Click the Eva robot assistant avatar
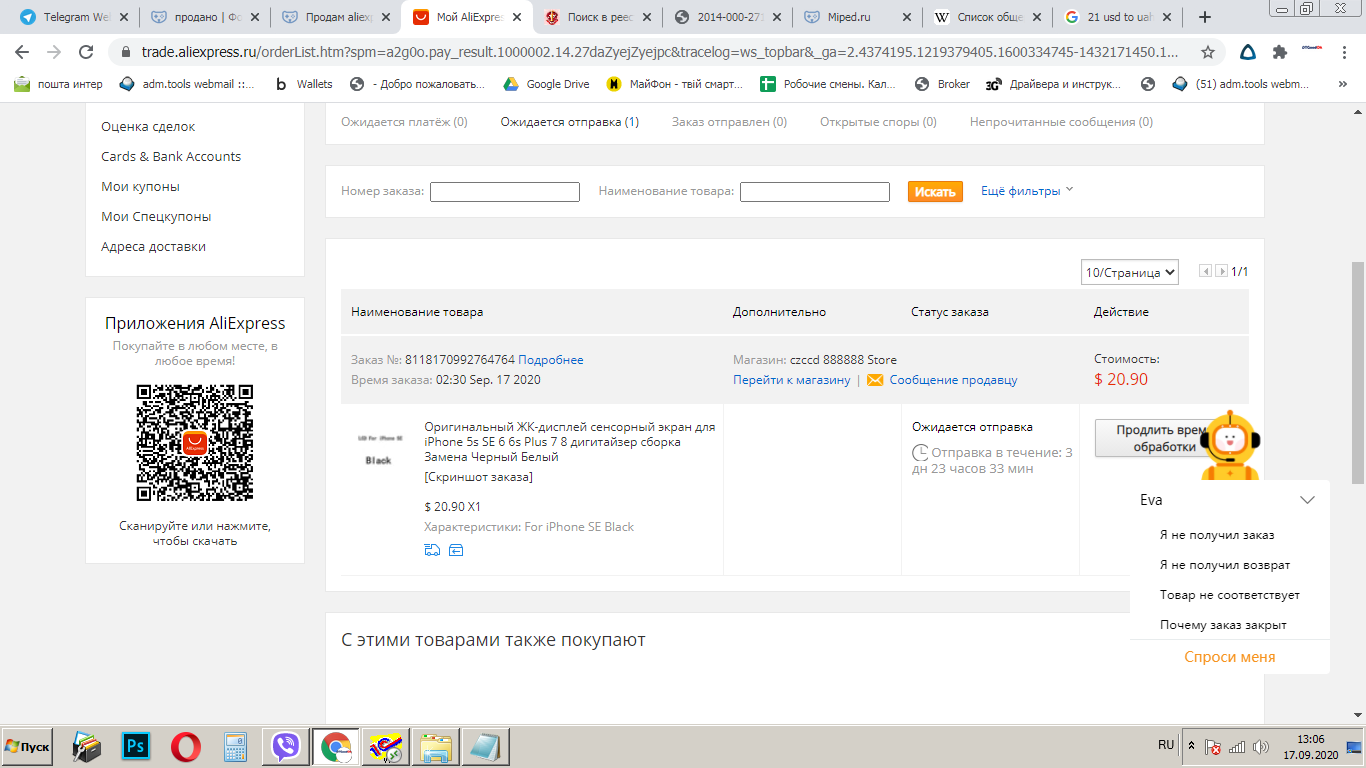This screenshot has width=1366, height=768. click(1231, 445)
